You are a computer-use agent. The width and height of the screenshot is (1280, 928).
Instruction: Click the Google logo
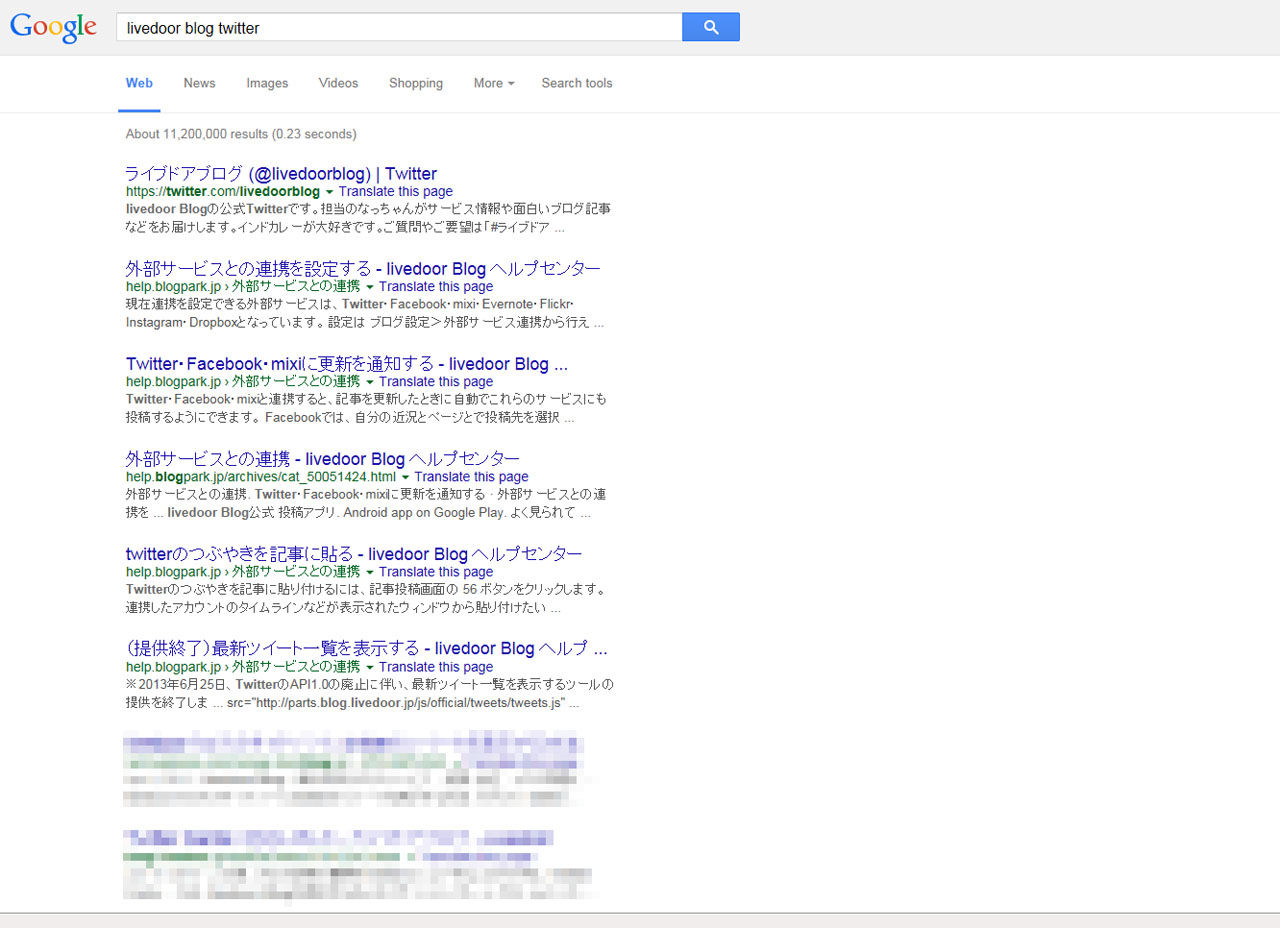[x=53, y=27]
